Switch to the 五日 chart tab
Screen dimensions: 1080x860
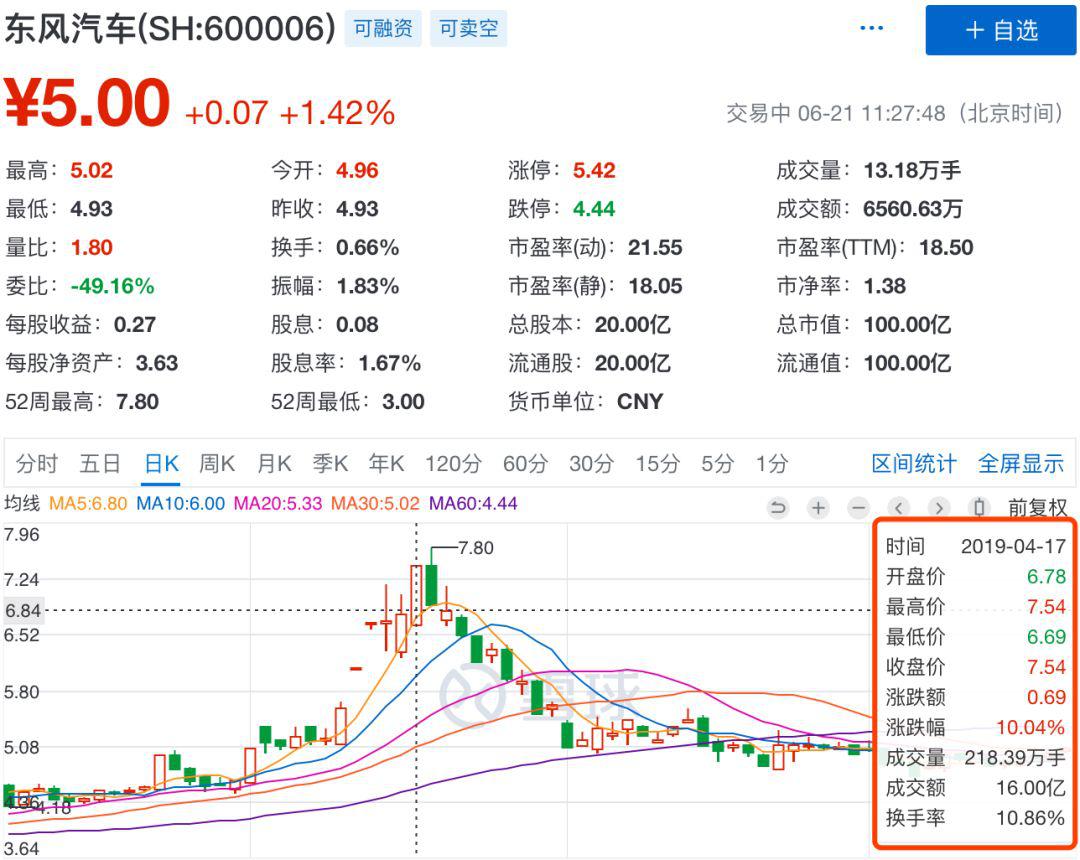tap(101, 463)
